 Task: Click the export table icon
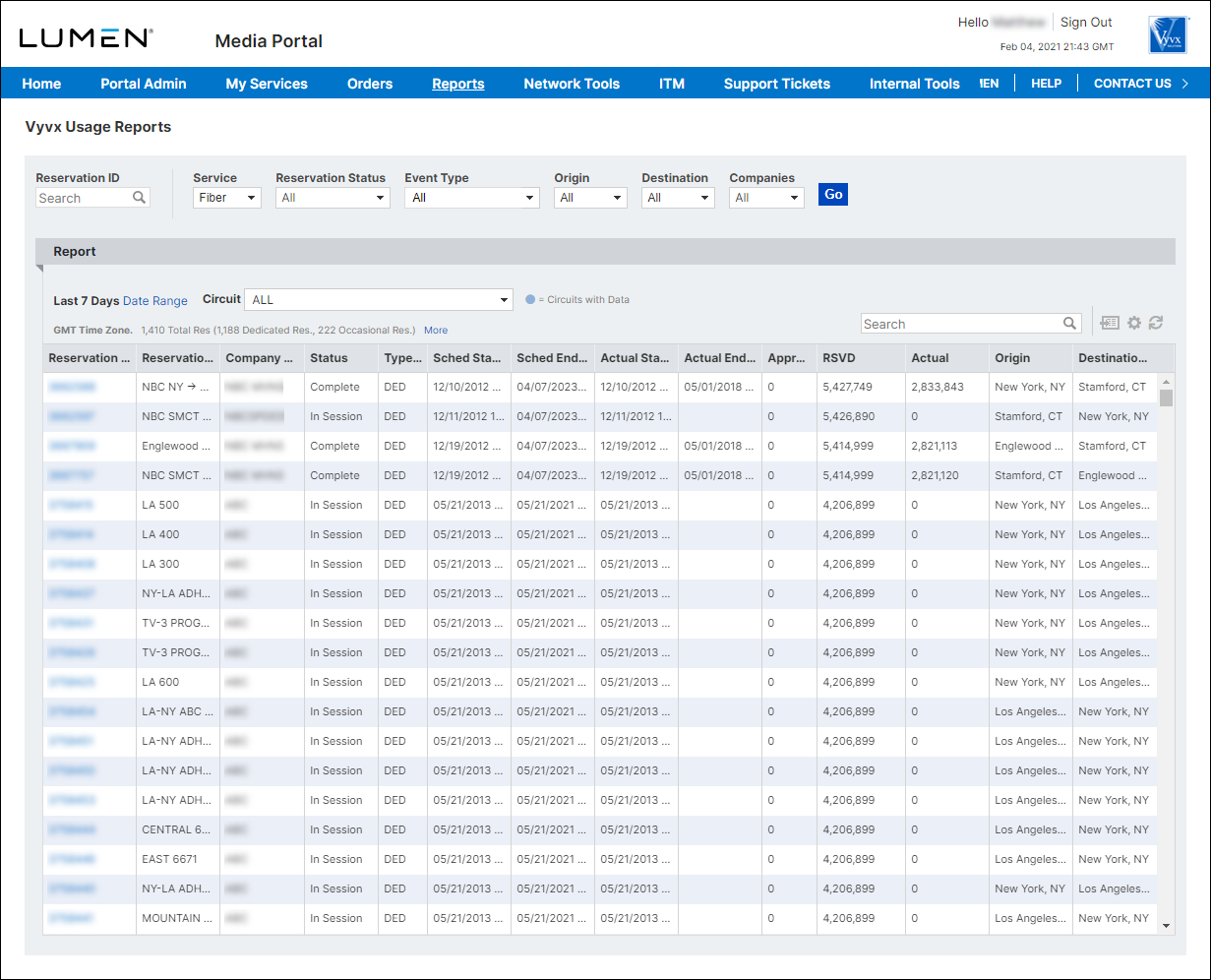[1110, 323]
